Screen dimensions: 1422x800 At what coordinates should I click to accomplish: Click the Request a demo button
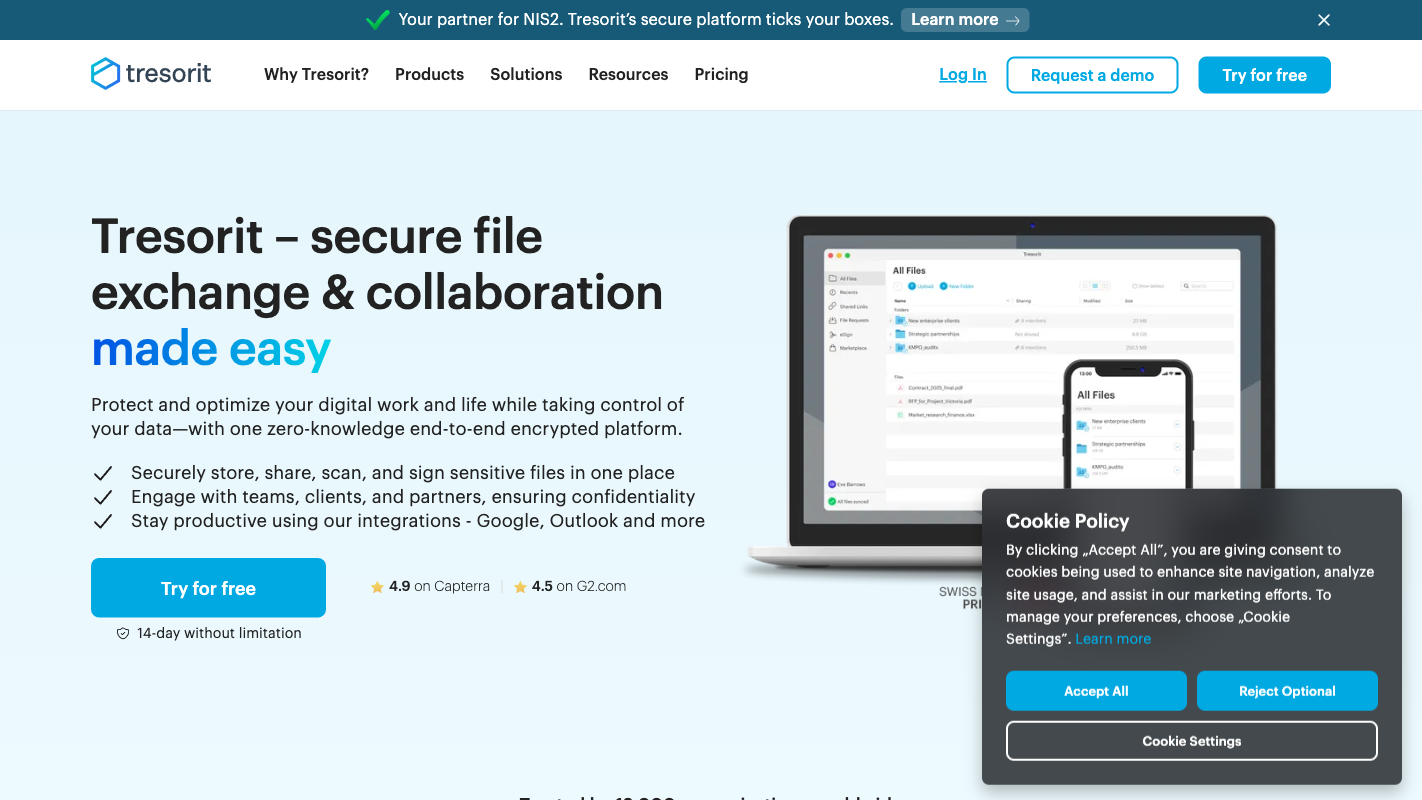coord(1092,75)
